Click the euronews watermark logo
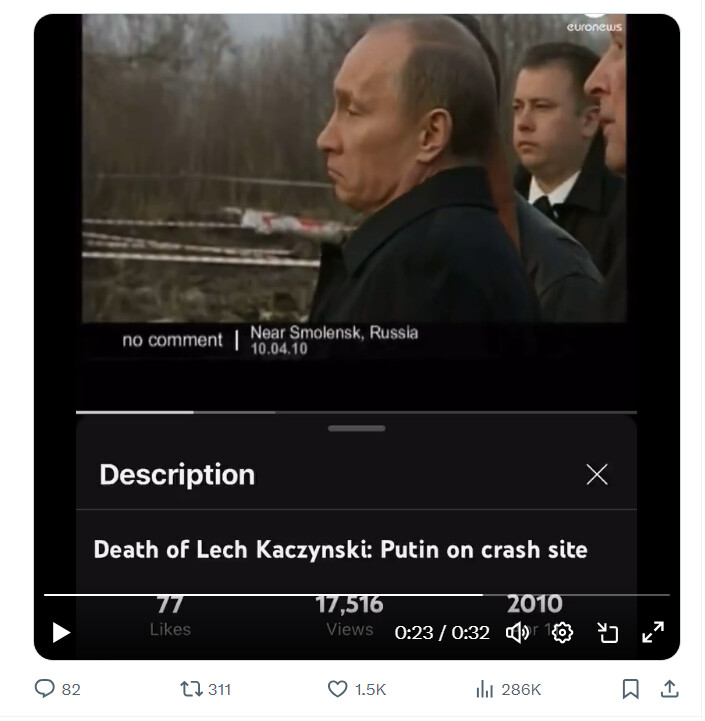705x721 pixels. (596, 27)
